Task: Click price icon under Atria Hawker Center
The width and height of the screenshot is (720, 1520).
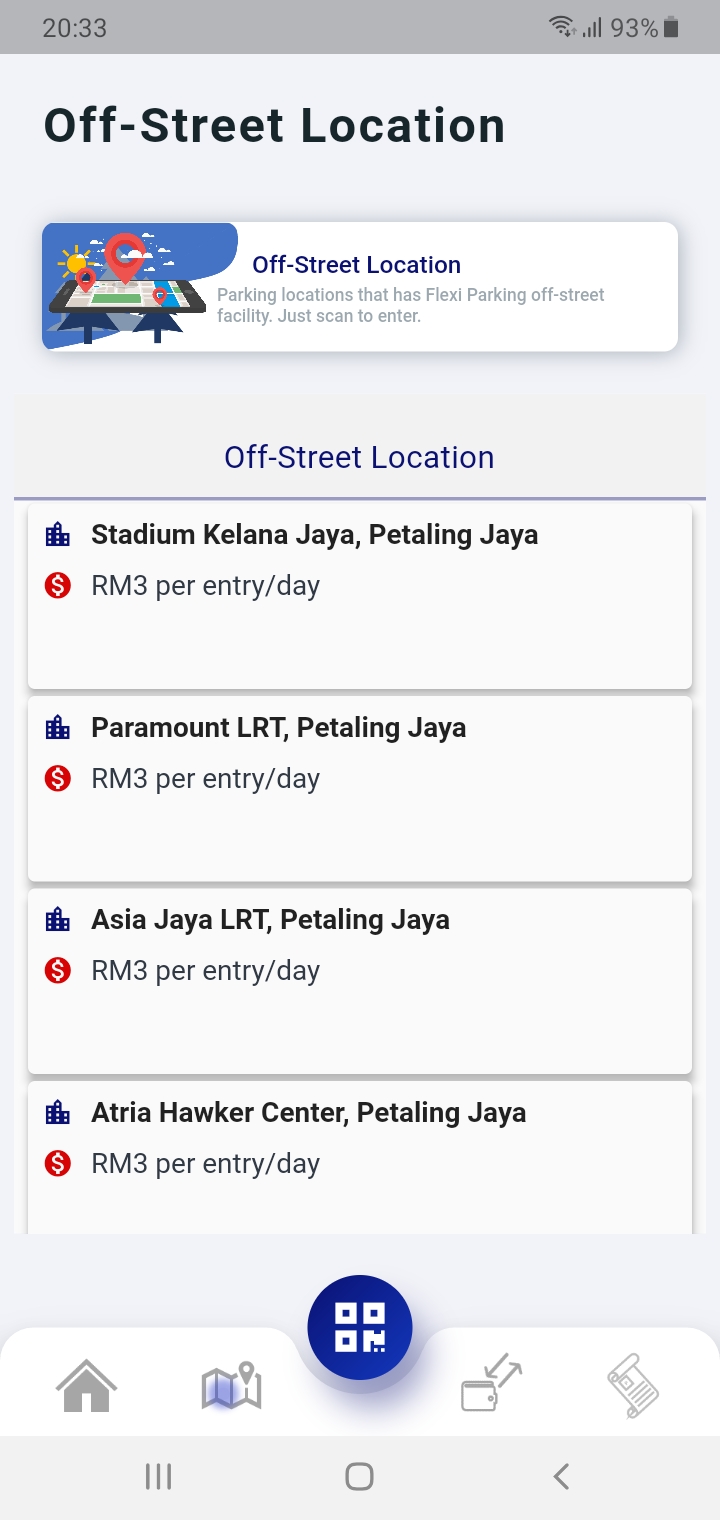Action: coord(58,1164)
